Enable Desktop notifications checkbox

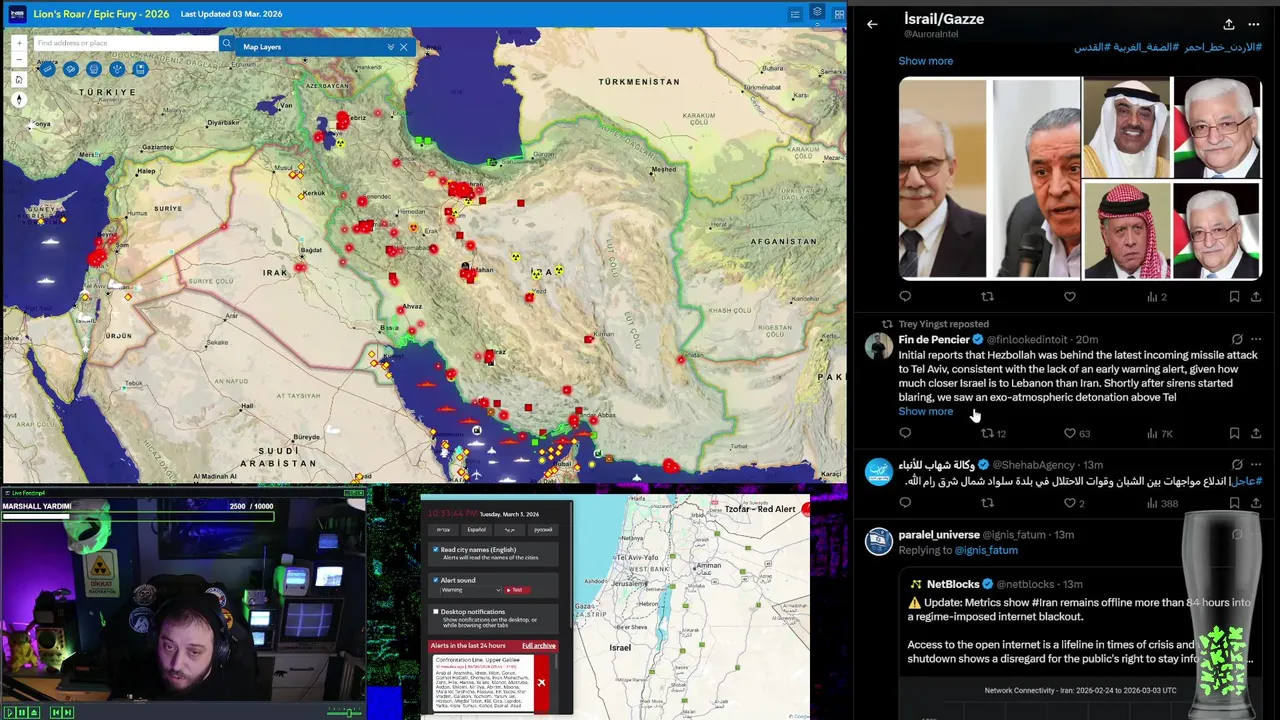(x=436, y=612)
